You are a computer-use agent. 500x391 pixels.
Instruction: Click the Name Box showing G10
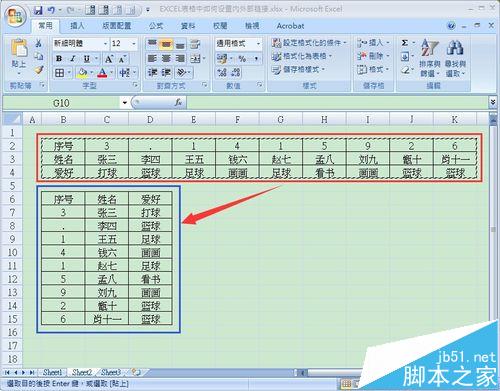pyautogui.click(x=61, y=103)
